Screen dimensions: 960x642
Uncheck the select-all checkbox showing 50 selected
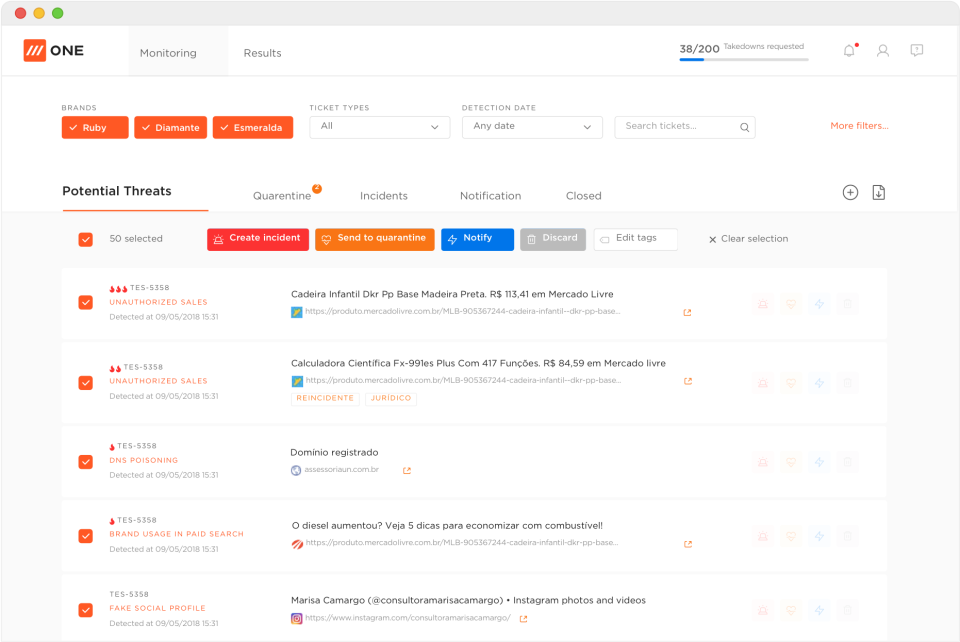point(85,239)
